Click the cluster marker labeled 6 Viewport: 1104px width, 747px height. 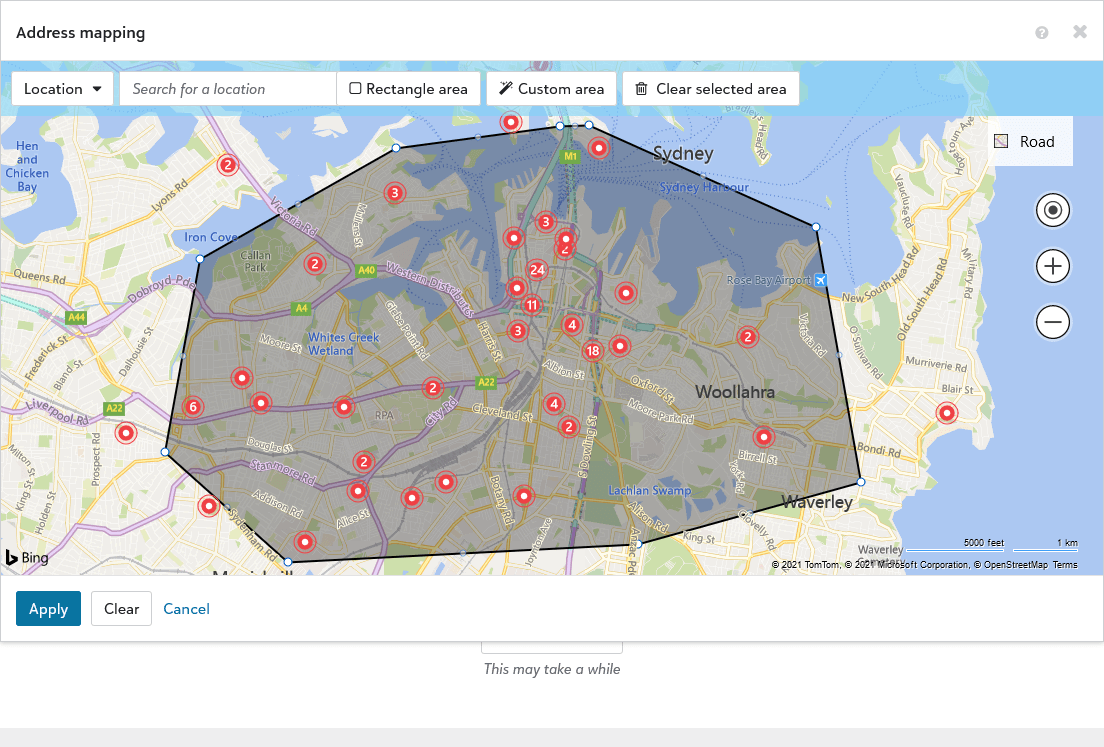pos(193,406)
